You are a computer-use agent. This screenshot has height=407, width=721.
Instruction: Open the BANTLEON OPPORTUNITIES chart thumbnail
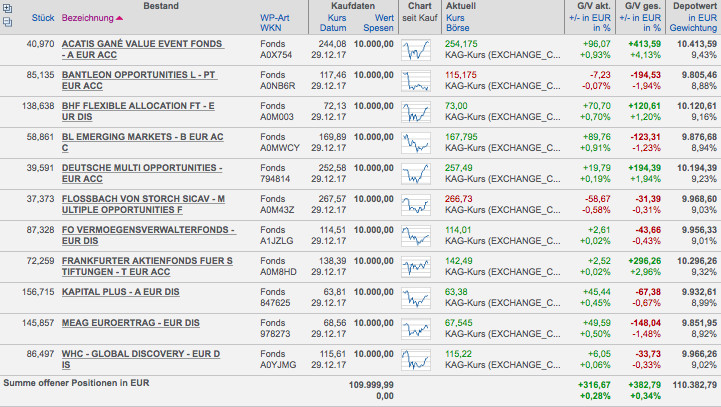pos(416,81)
